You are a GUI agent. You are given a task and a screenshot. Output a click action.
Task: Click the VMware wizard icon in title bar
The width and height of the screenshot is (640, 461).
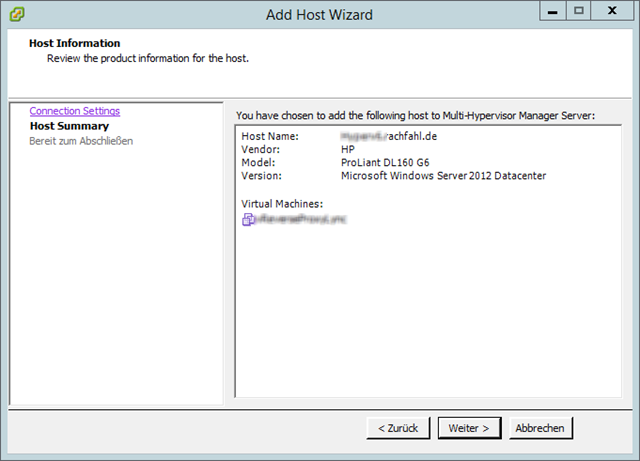point(17,14)
